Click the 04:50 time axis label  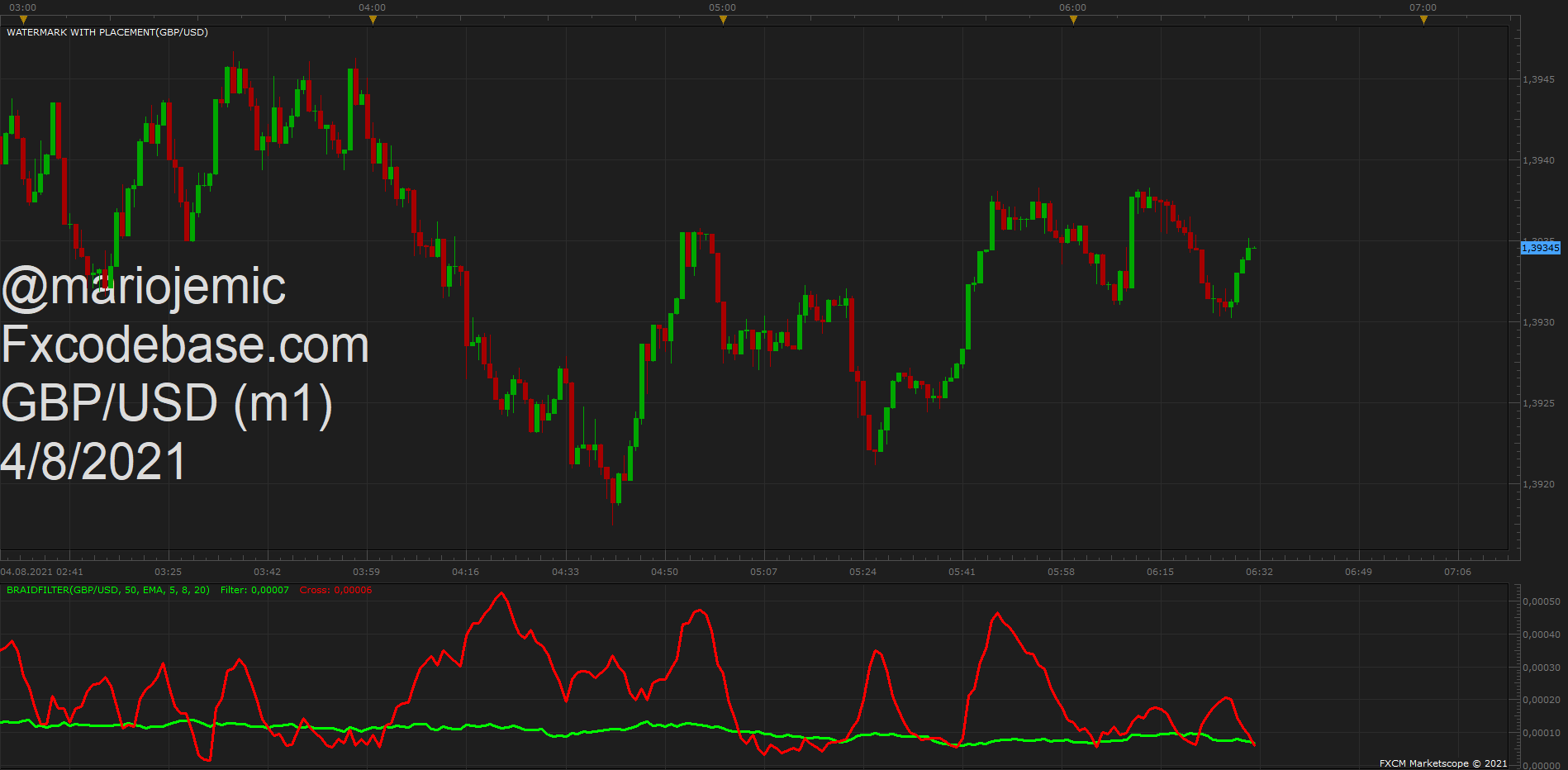click(x=664, y=572)
